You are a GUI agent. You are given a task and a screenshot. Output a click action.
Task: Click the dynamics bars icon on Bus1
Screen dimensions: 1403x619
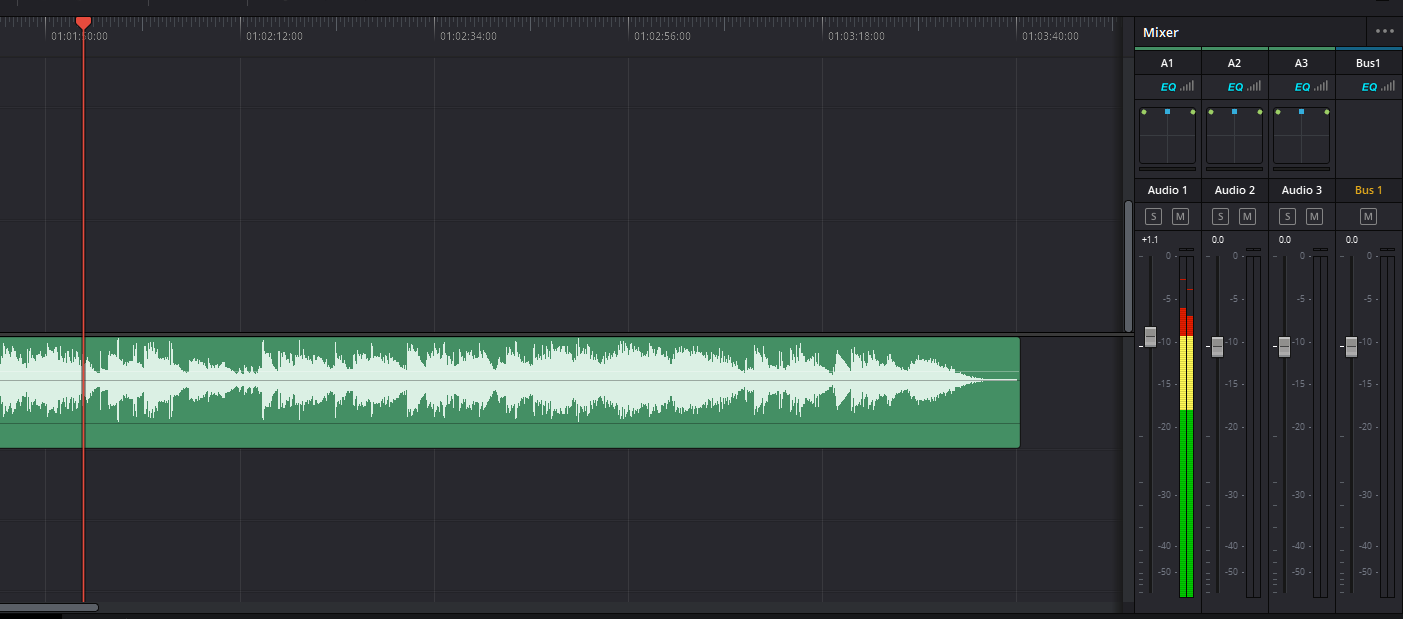tap(1388, 87)
